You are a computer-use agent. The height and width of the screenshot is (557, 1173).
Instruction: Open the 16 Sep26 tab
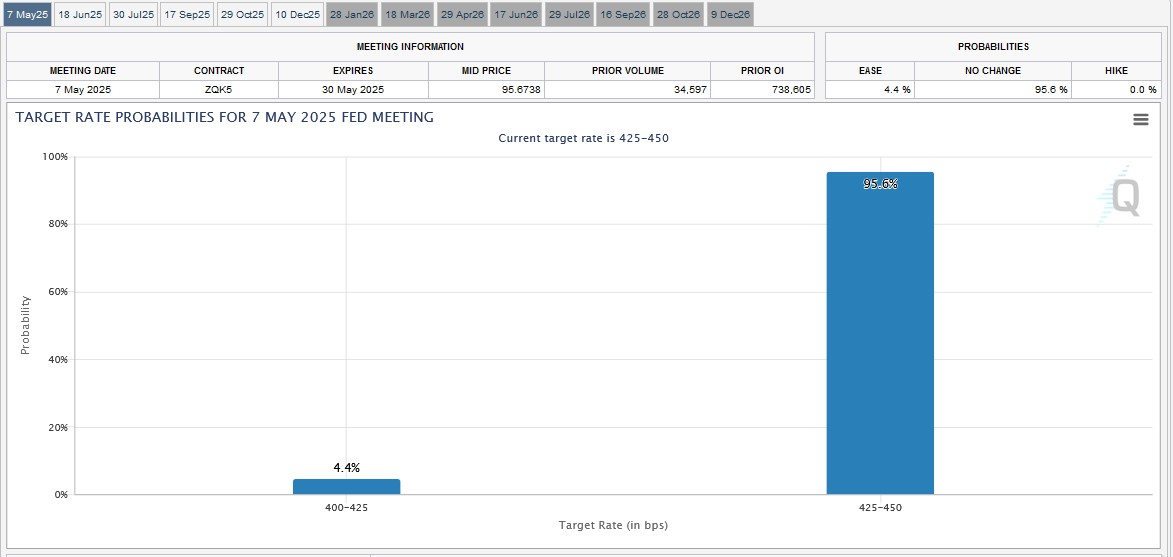coord(623,14)
